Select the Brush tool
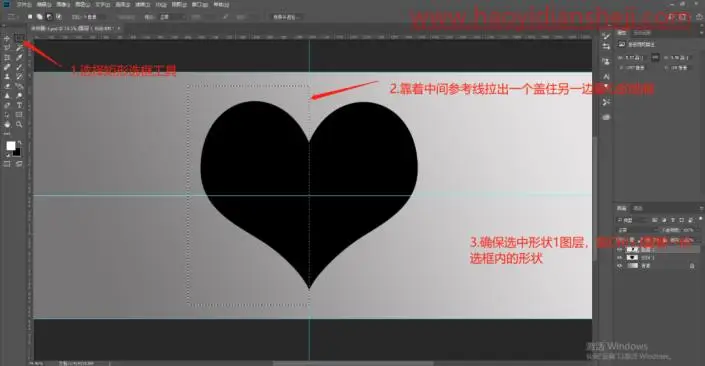 tap(19, 67)
